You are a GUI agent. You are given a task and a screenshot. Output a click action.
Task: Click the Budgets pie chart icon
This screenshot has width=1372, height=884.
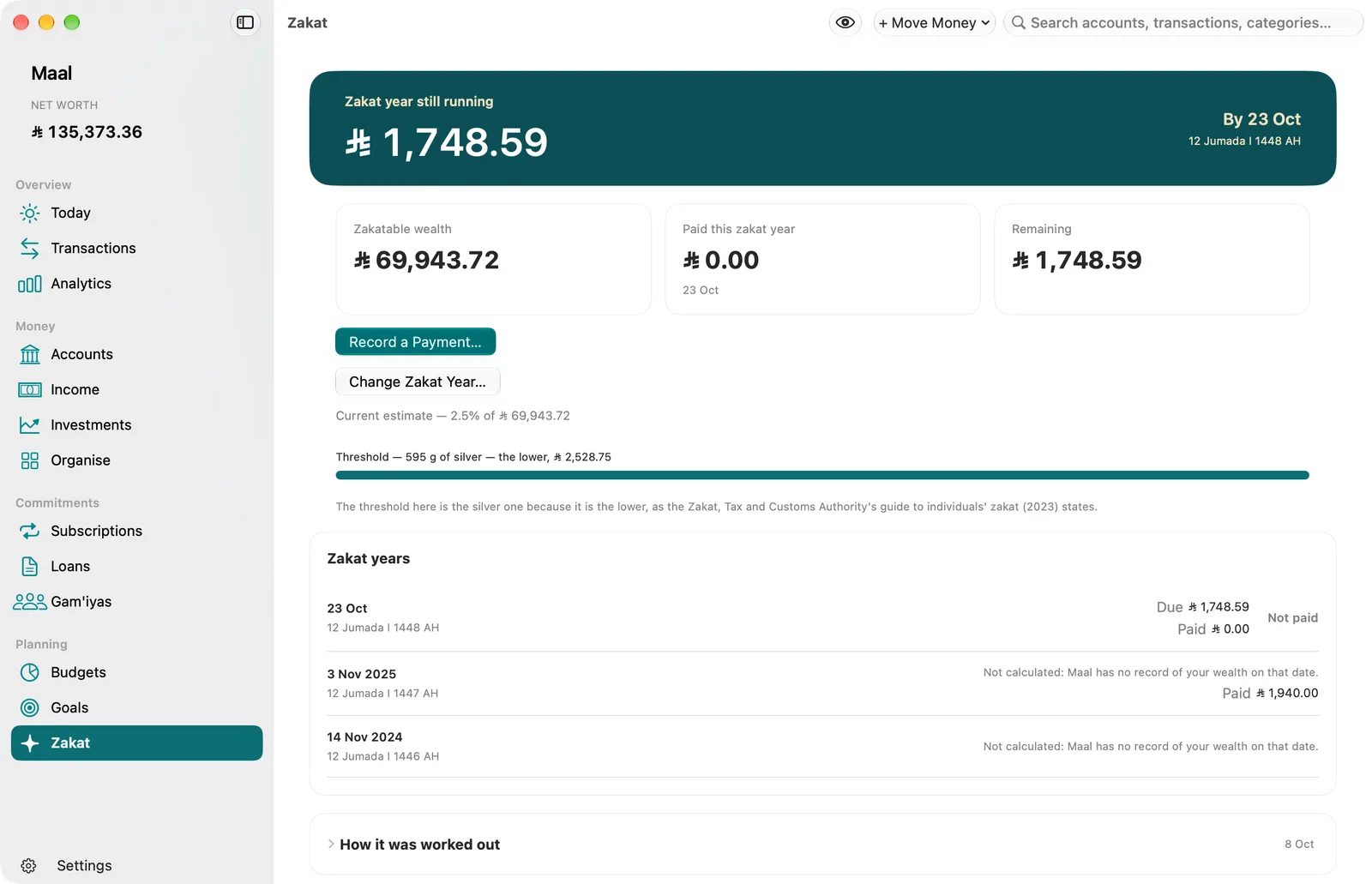coord(30,672)
